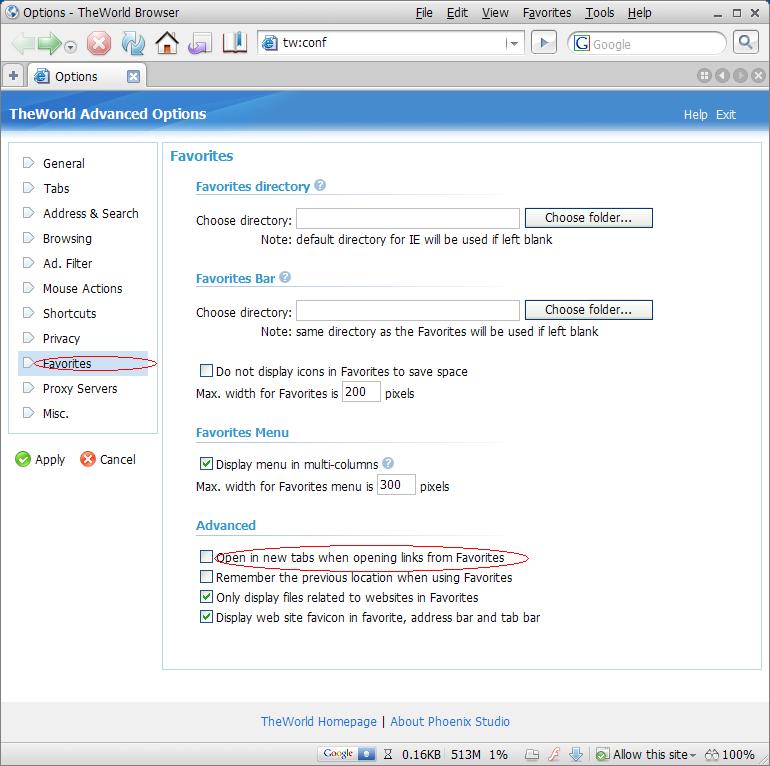The height and width of the screenshot is (766, 770).
Task: Select Misc. in the options sidebar
Action: click(x=55, y=414)
